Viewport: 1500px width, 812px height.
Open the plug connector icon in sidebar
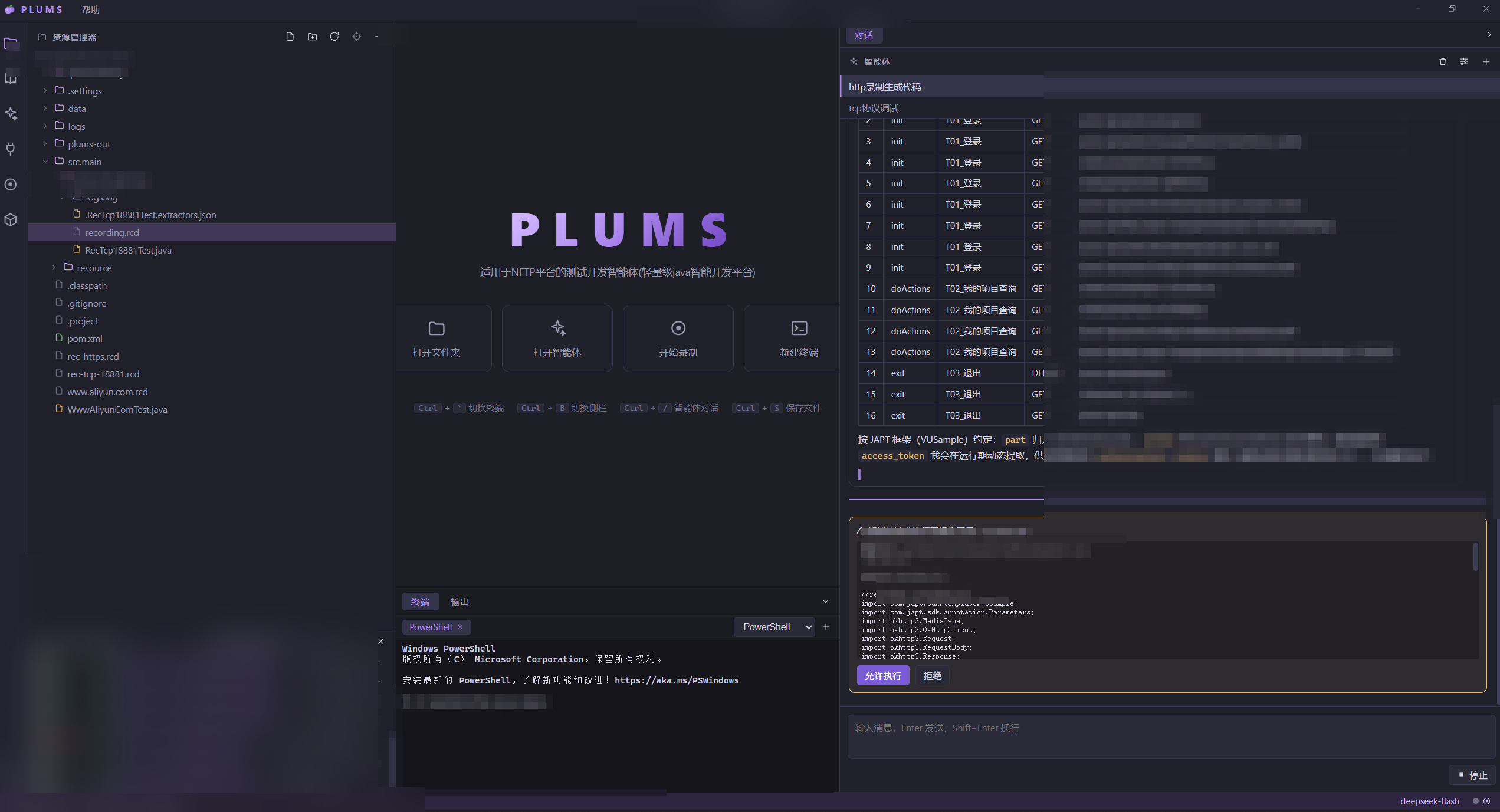click(x=11, y=149)
